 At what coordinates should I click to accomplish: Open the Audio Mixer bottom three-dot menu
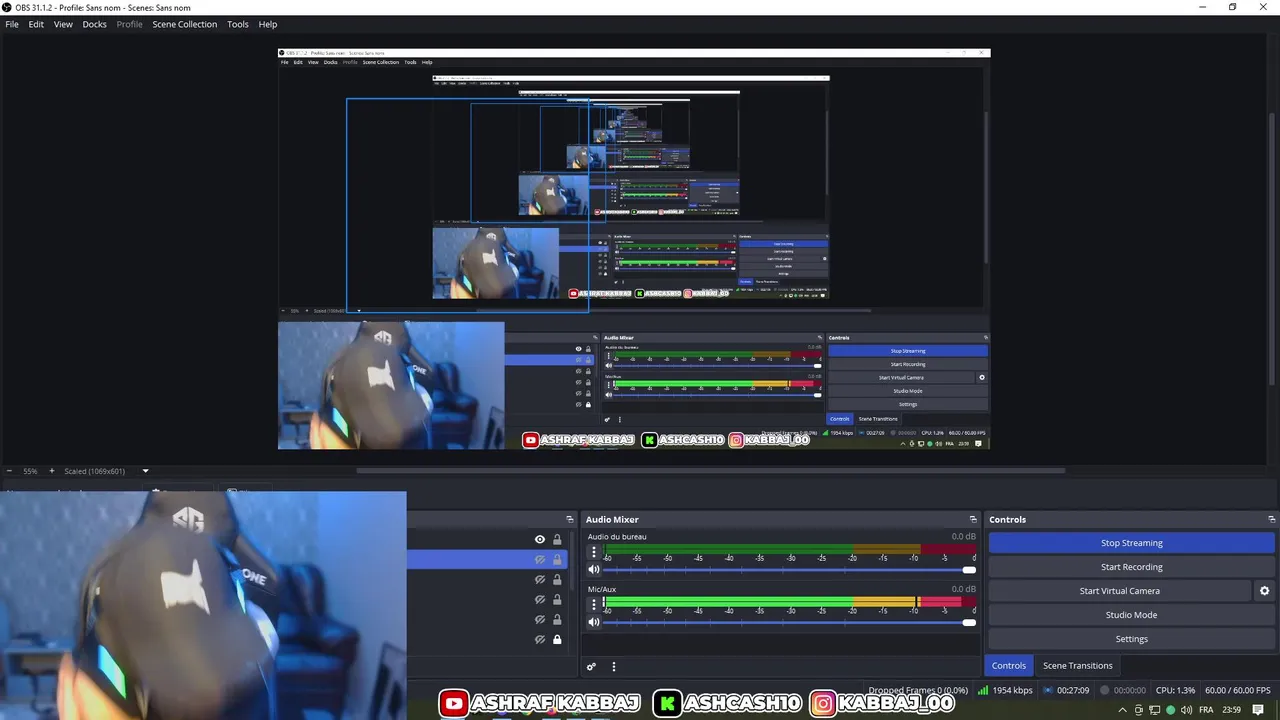tap(614, 666)
